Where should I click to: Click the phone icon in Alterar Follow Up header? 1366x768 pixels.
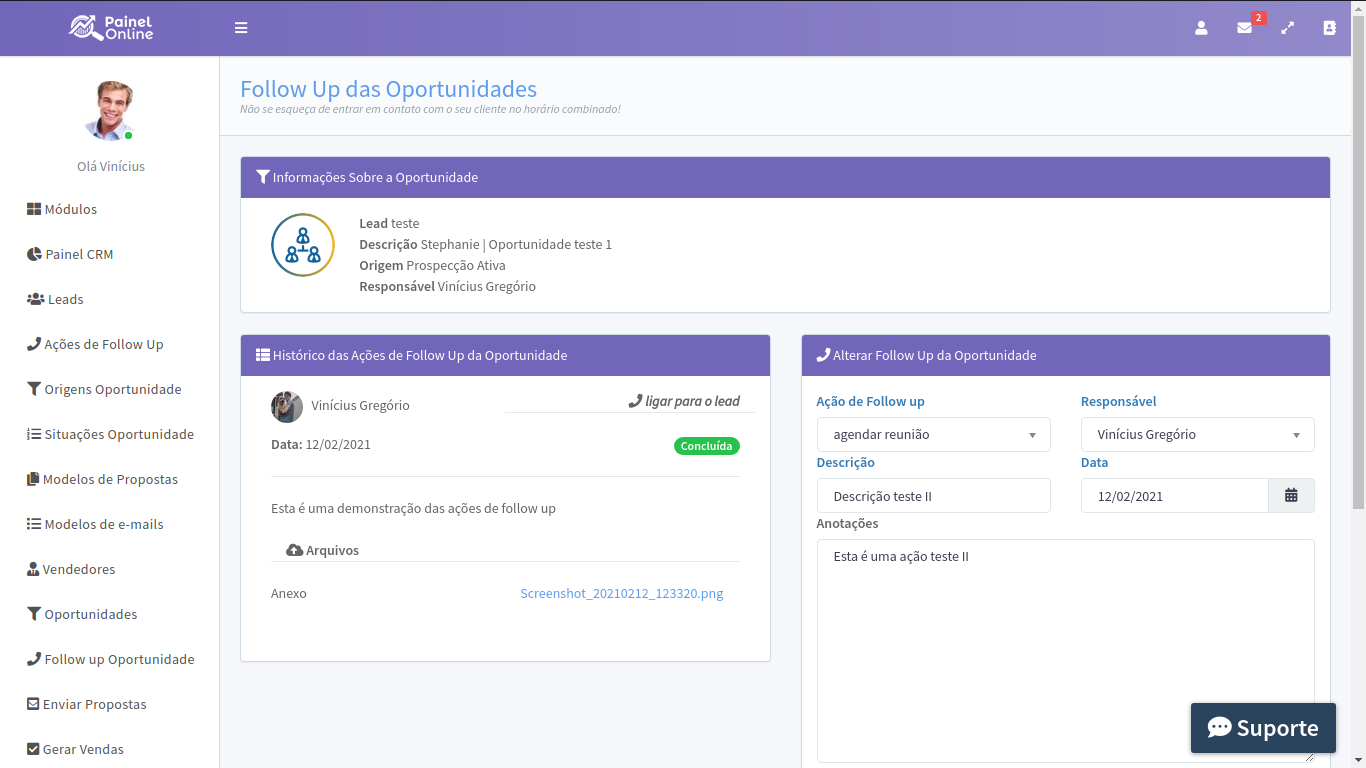click(823, 355)
